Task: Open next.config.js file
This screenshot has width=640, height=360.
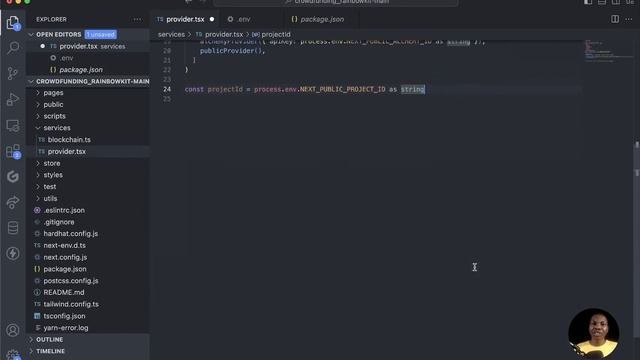Action: tap(65, 257)
